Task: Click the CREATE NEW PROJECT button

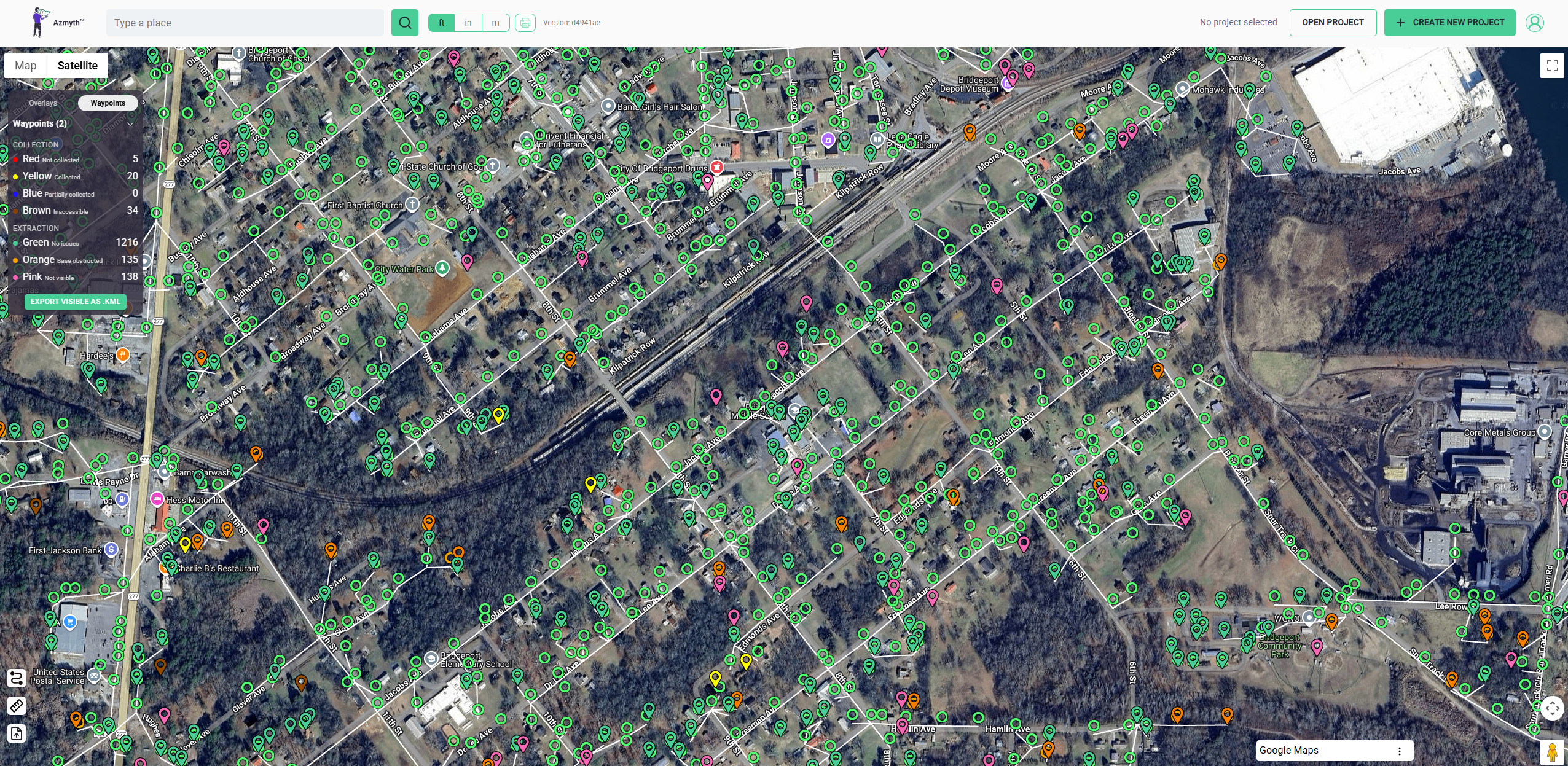Action: [x=1450, y=23]
